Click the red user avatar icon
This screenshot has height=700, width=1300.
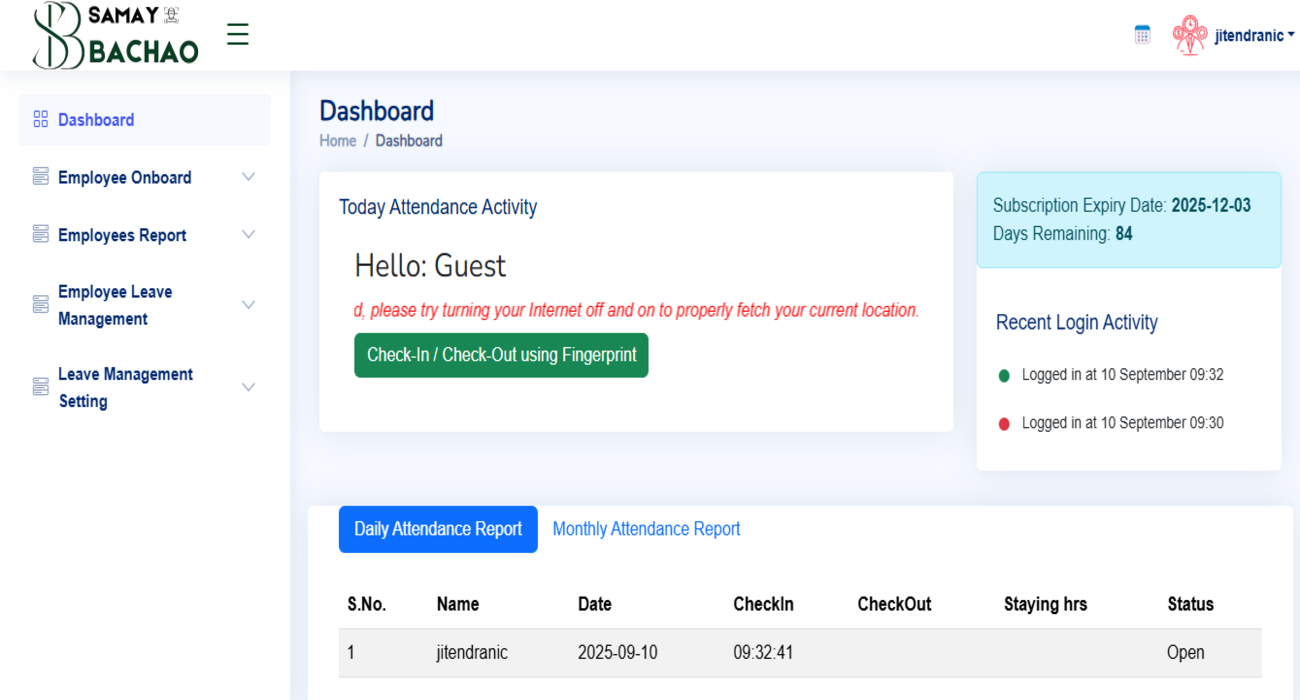(1189, 35)
